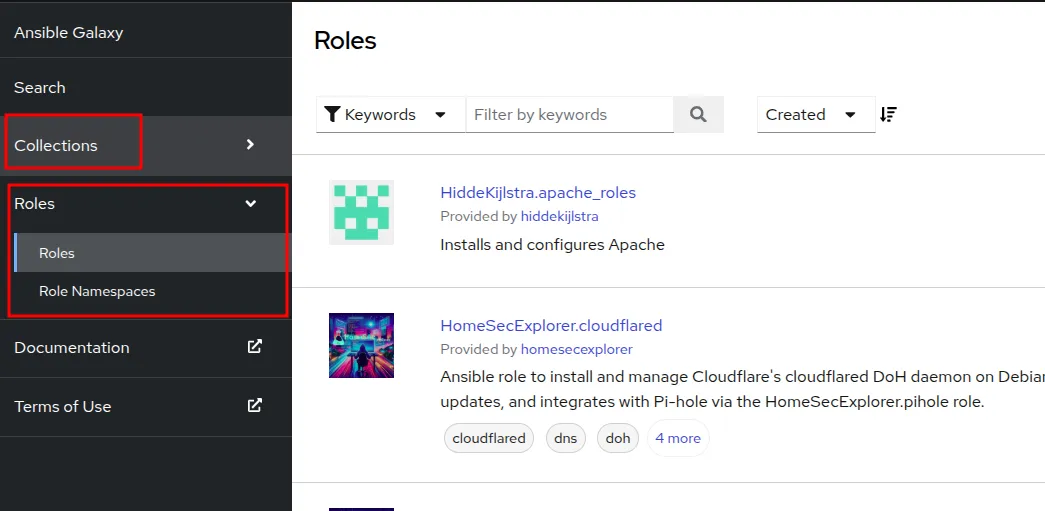Collapse the Roles section chevron
Screen dimensions: 1045x511
[251, 203]
